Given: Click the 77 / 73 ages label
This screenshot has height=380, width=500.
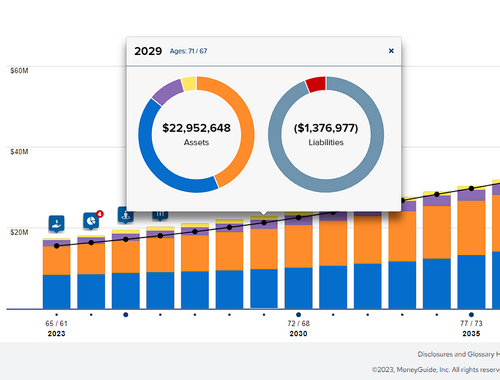Looking at the screenshot, I should click(471, 323).
